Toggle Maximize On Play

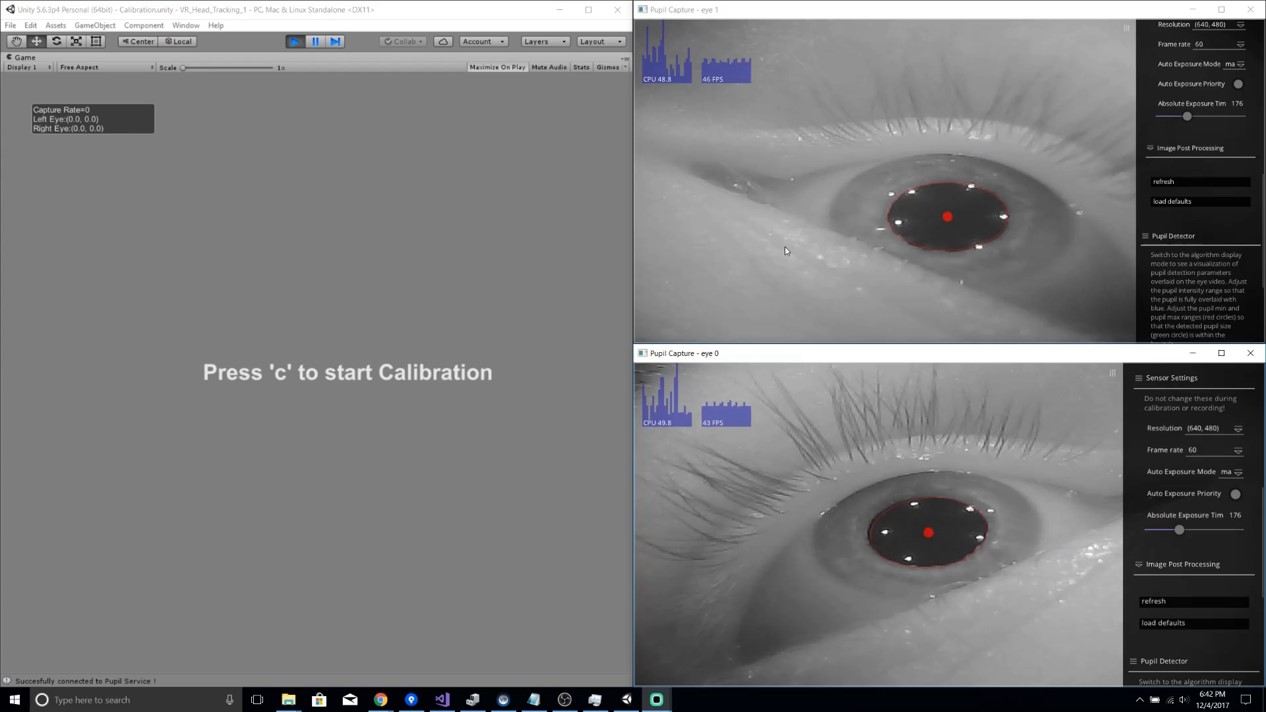coord(497,67)
